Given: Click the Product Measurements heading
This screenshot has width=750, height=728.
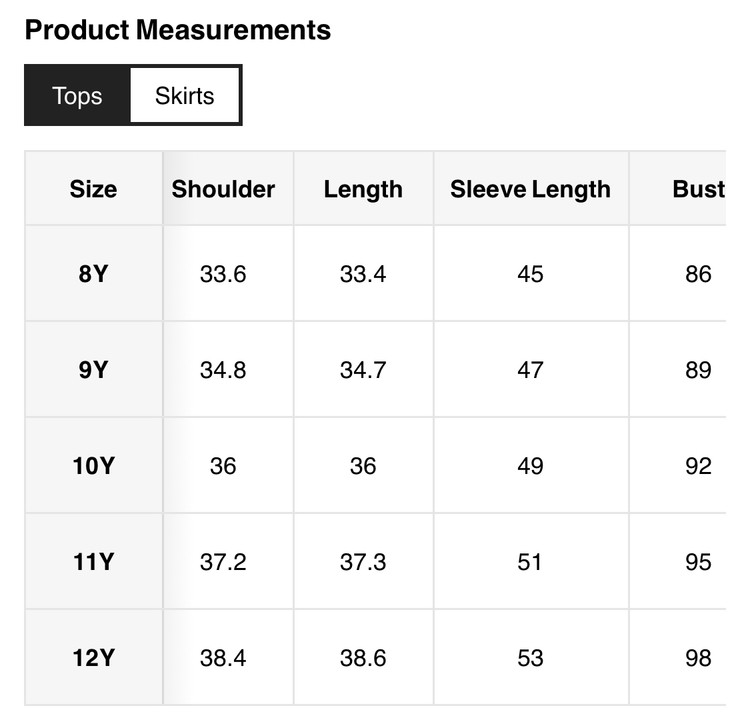Looking at the screenshot, I should (x=178, y=30).
